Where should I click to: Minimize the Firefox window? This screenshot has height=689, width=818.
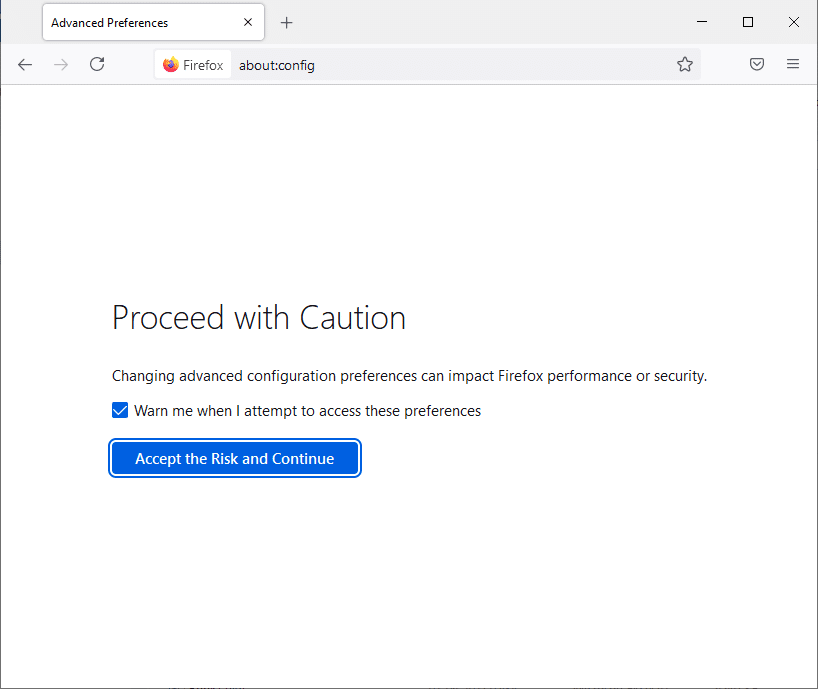point(702,22)
